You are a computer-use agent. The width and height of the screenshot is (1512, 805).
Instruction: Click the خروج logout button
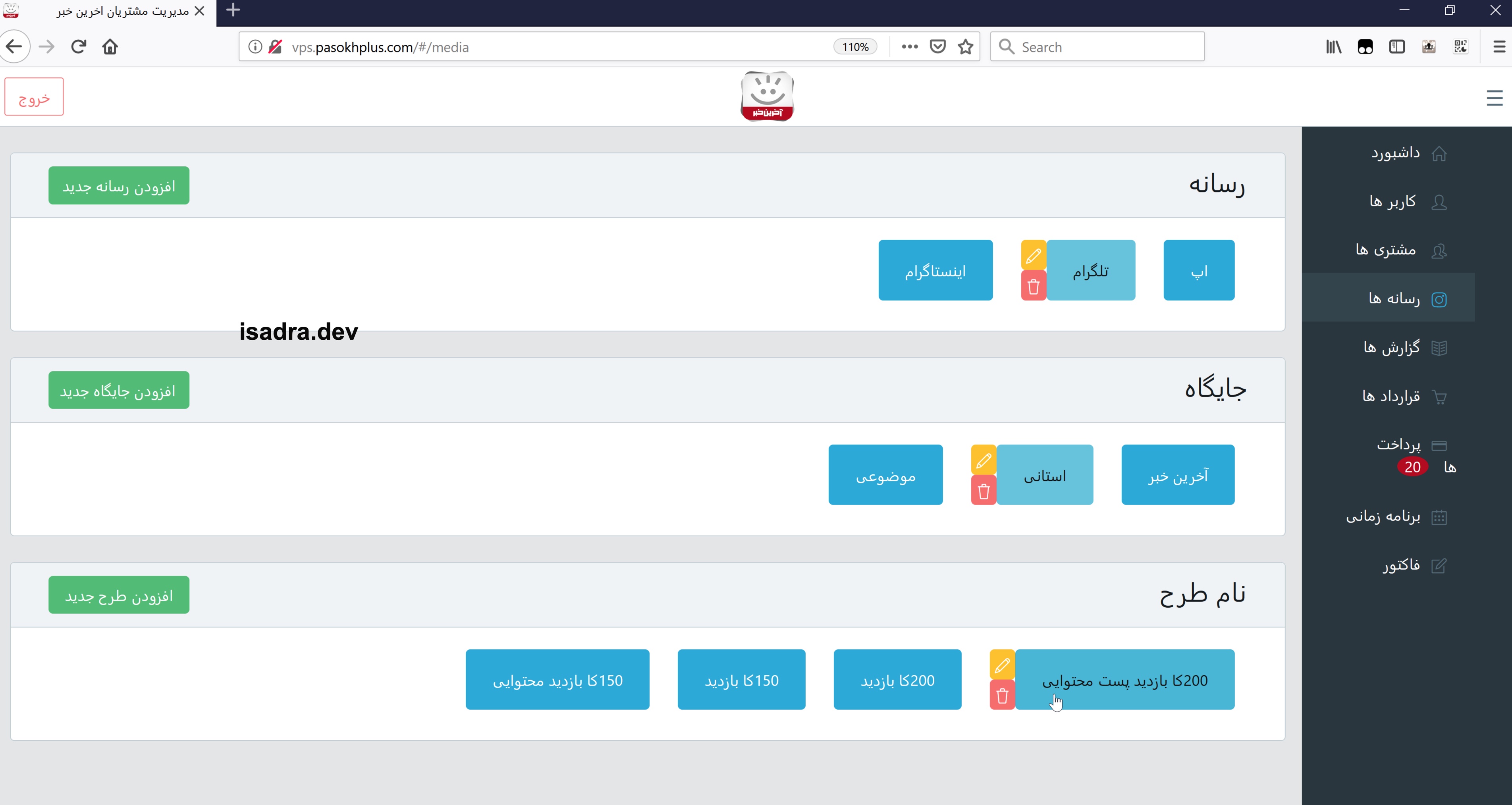pos(34,97)
